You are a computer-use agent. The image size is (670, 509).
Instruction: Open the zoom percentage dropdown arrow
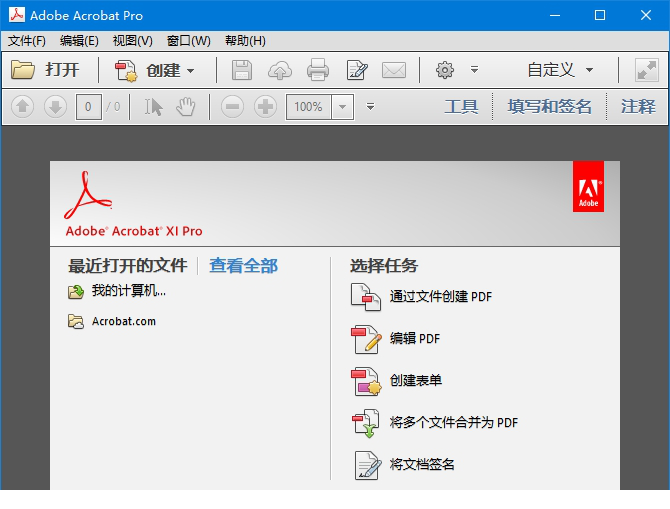(x=342, y=107)
